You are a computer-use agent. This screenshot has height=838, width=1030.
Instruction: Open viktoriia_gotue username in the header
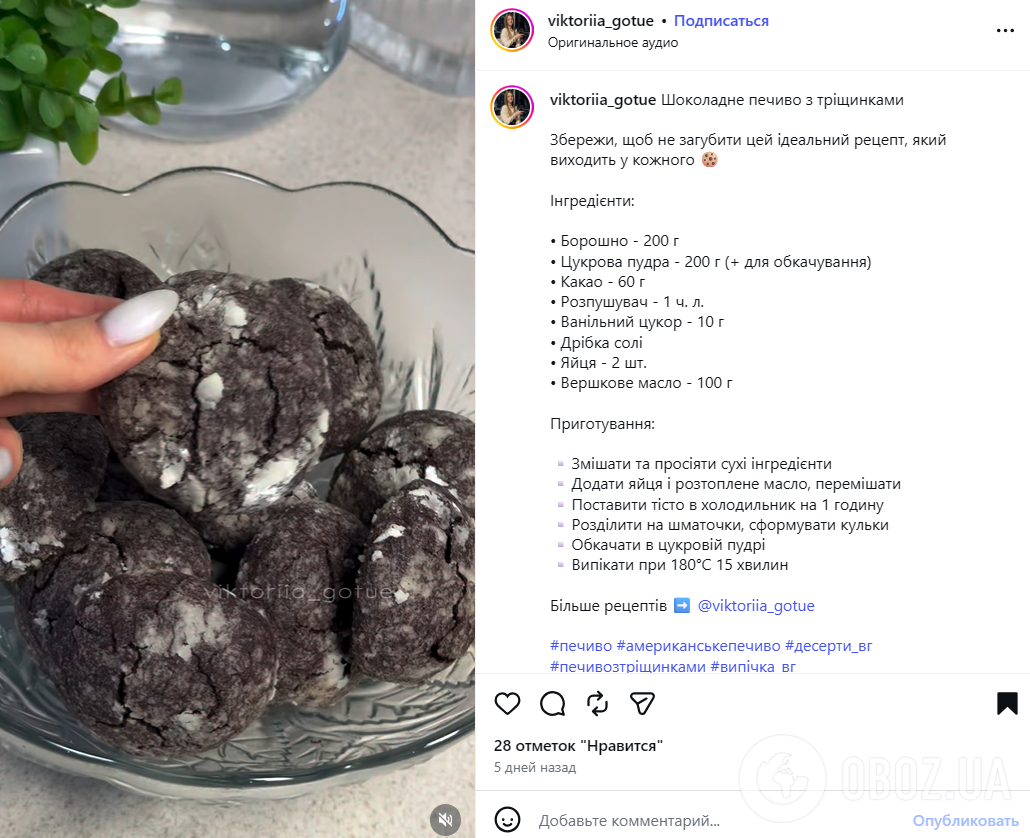[600, 21]
